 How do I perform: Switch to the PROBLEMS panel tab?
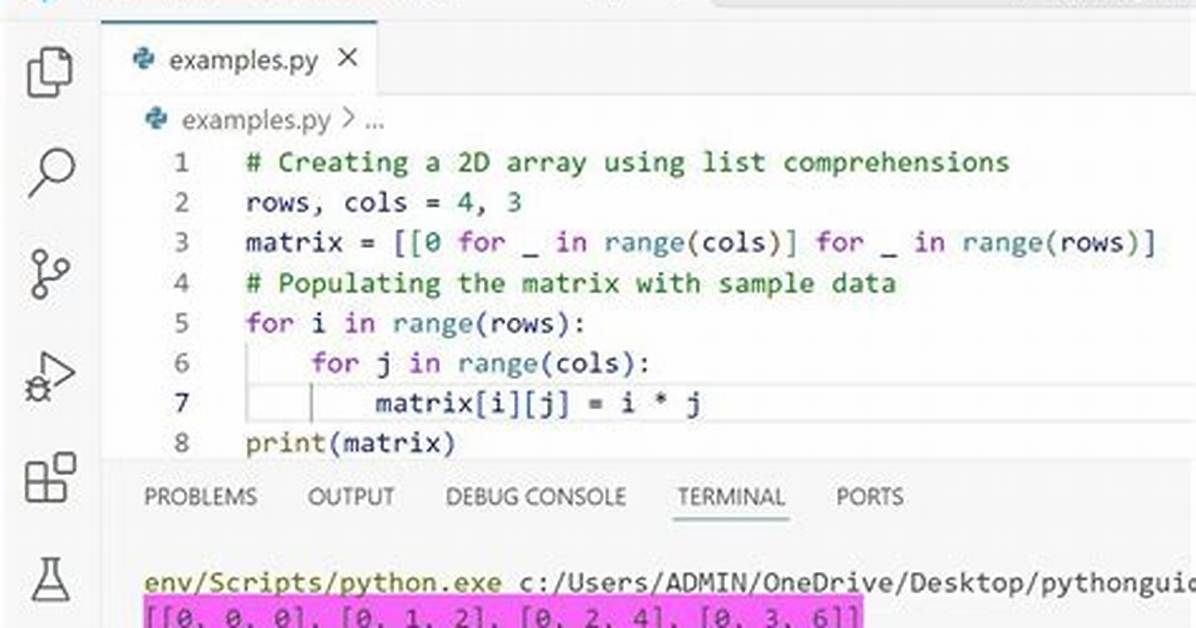[x=201, y=497]
